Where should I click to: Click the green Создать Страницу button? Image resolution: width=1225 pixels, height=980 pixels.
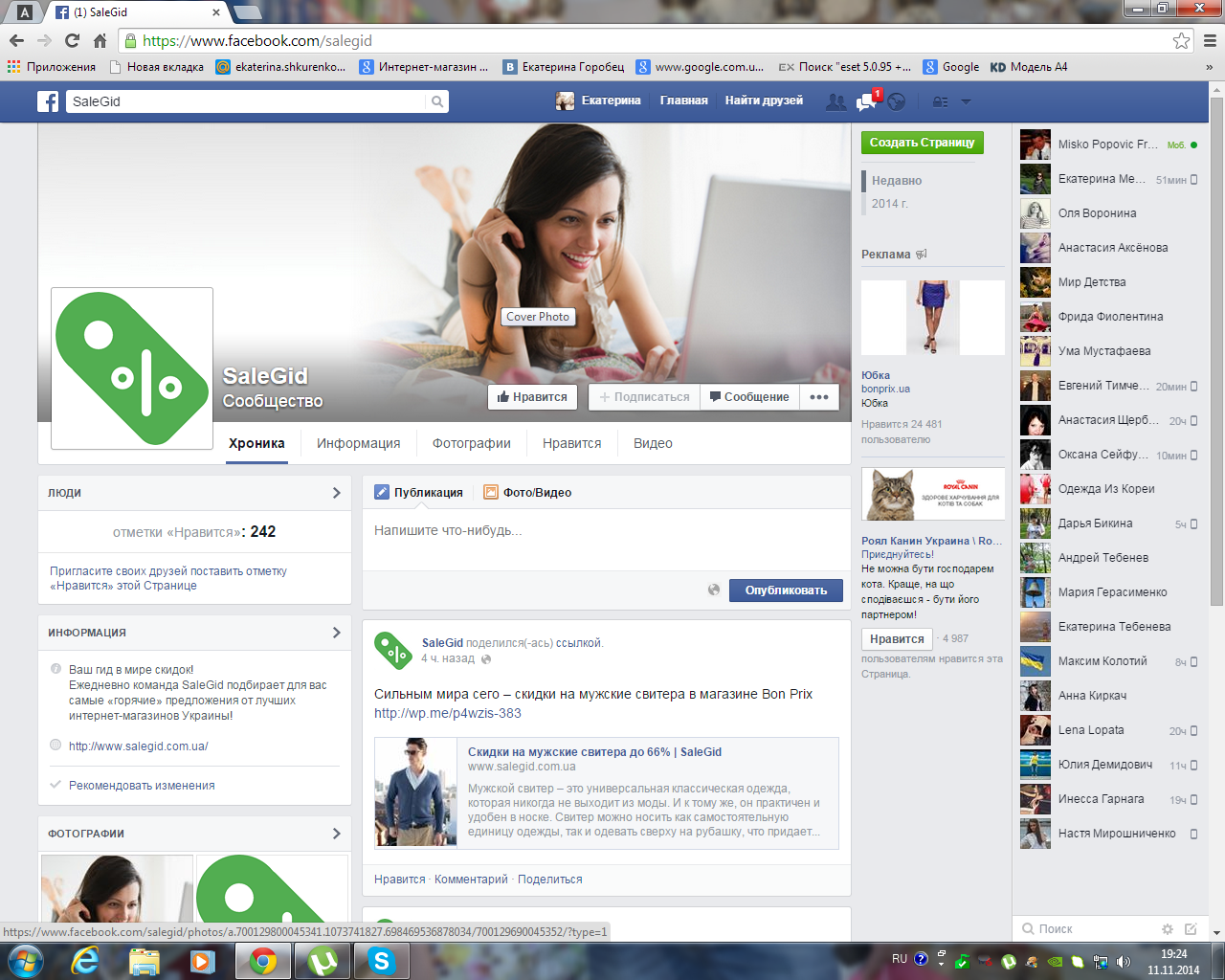(x=922, y=143)
